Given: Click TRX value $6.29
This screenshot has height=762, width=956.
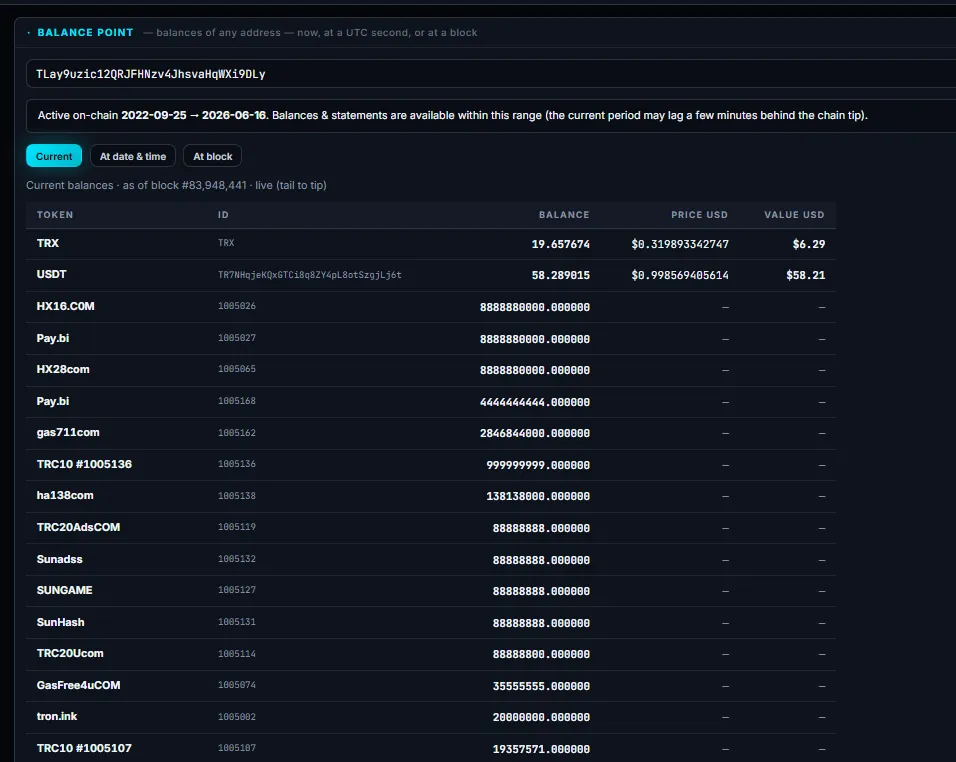Looking at the screenshot, I should (x=808, y=244).
